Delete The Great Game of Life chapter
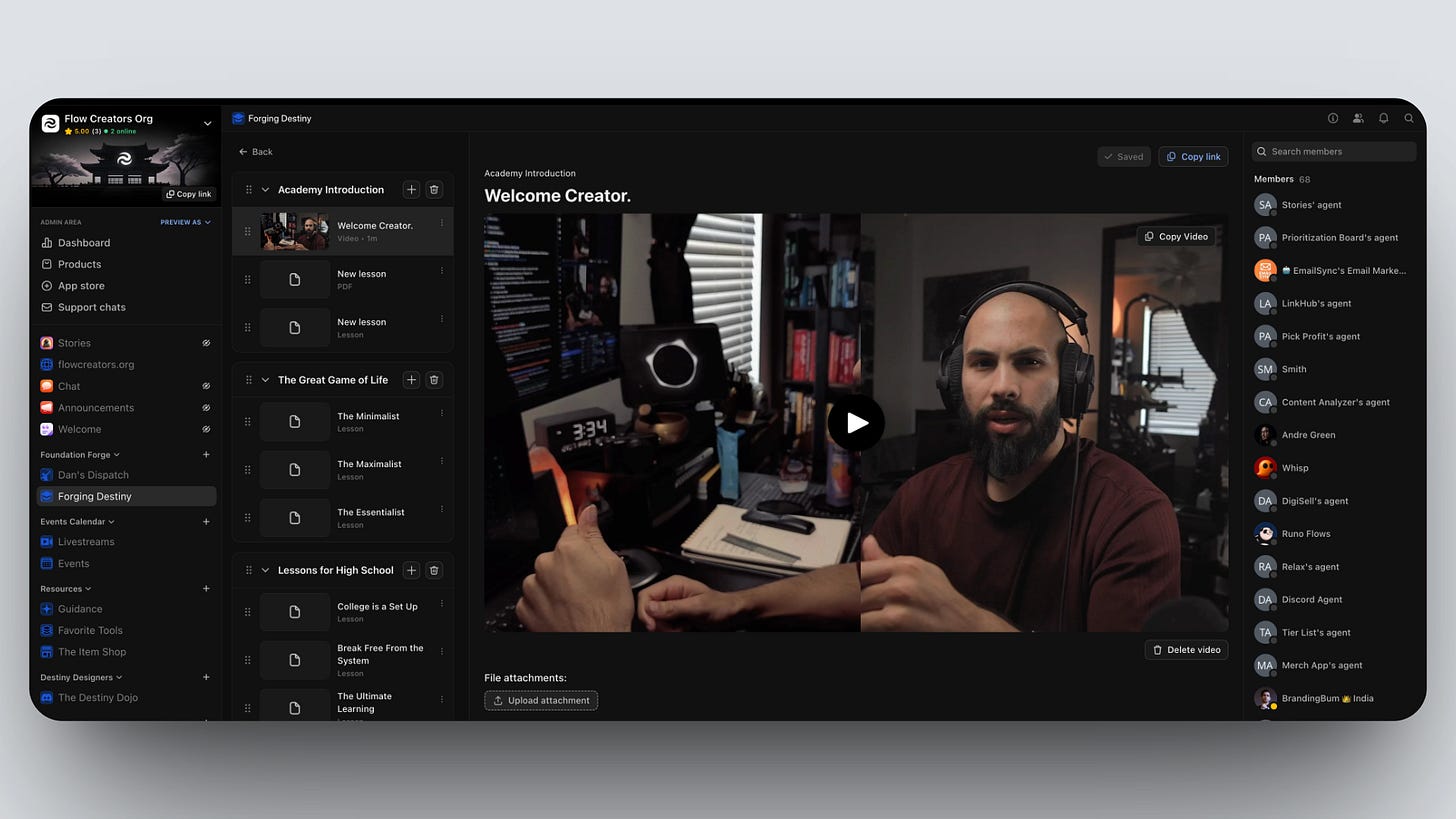 tap(434, 380)
